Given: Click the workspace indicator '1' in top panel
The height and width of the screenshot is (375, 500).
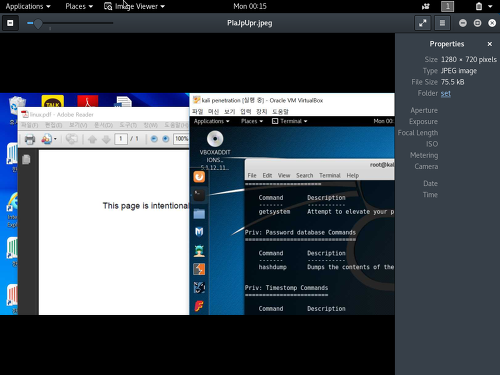Looking at the screenshot, I should point(447,6).
